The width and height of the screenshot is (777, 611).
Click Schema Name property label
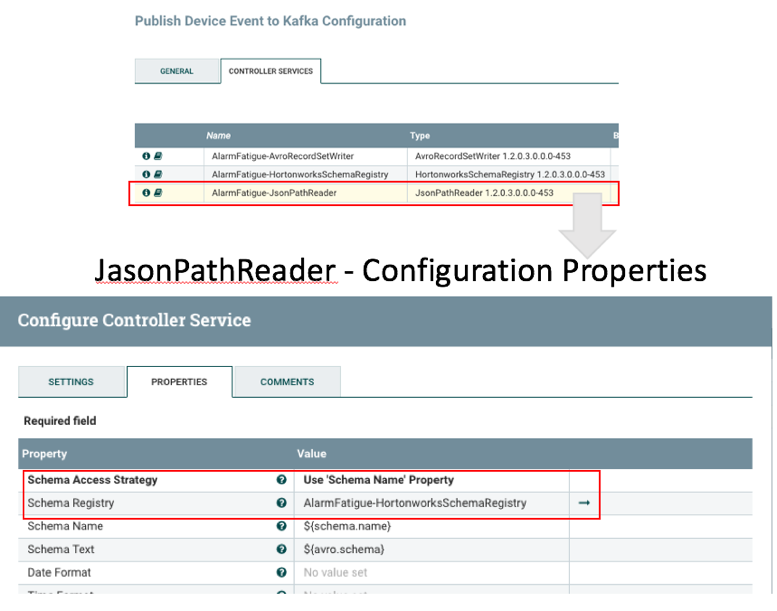click(x=65, y=526)
